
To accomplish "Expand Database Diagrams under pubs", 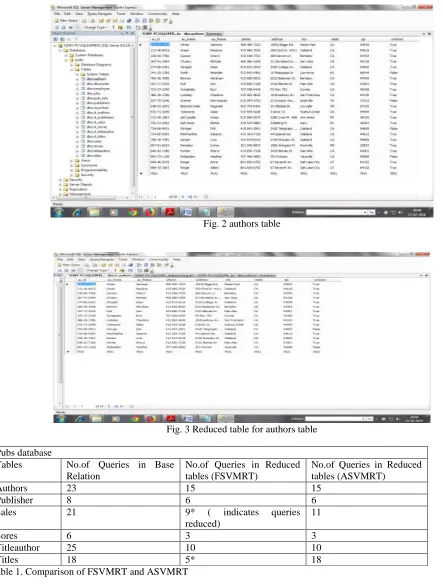I will (x=72, y=65).
